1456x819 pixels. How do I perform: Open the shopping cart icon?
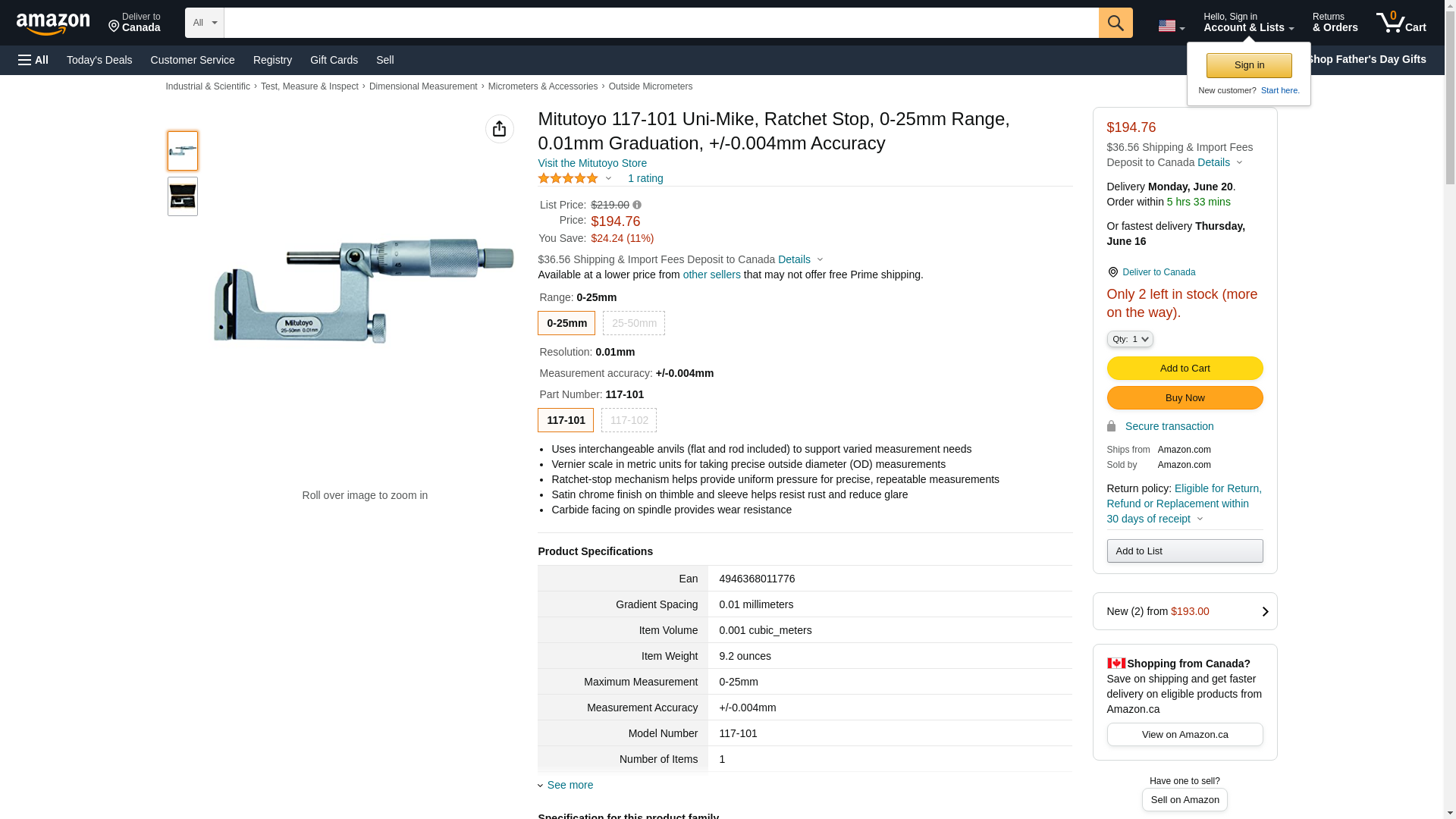tap(1401, 23)
